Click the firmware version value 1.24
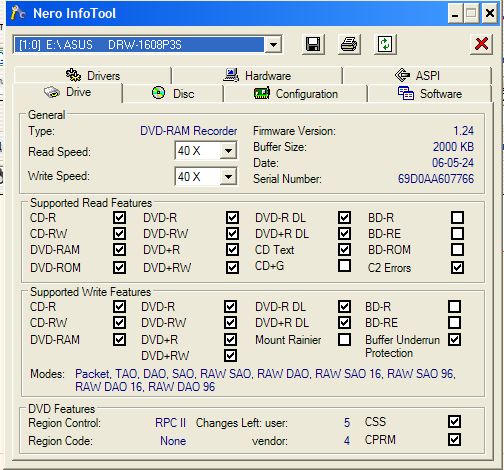504x470 pixels. (x=463, y=131)
